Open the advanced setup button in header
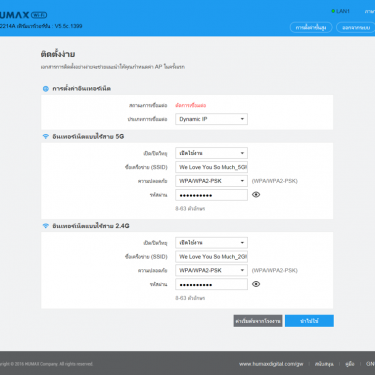Image resolution: width=375 pixels, height=375 pixels. click(311, 27)
